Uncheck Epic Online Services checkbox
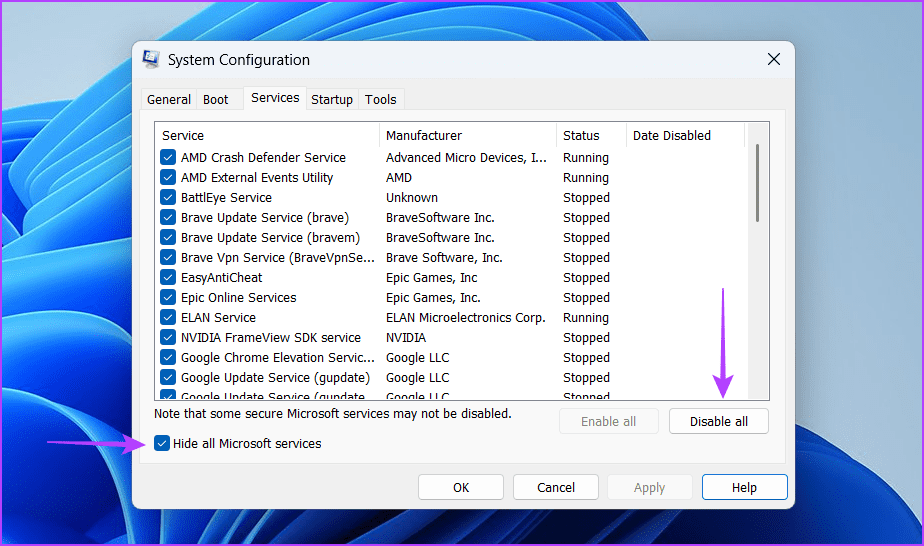 click(168, 297)
